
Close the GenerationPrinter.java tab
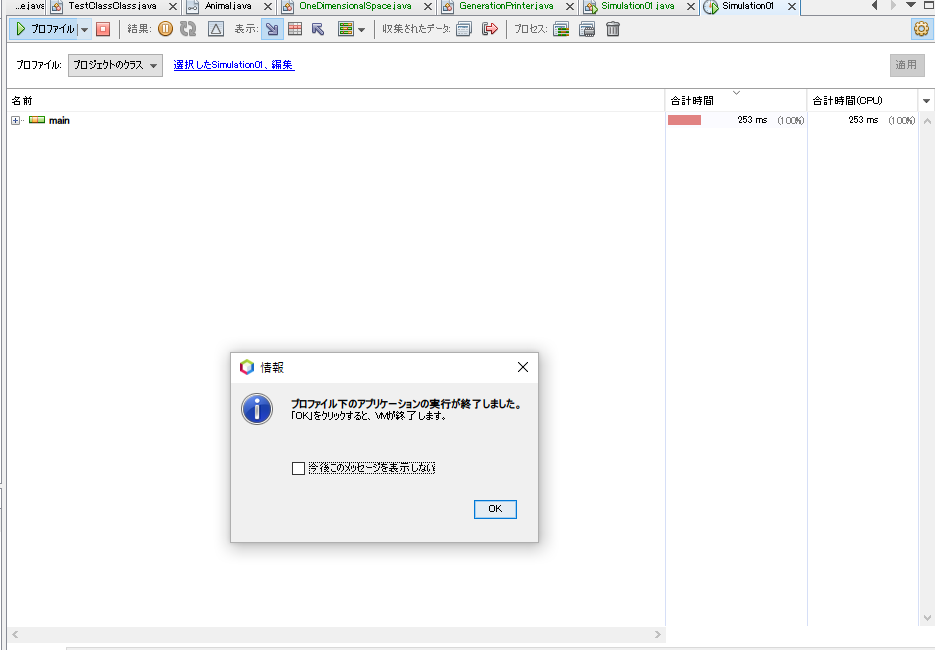coord(569,7)
